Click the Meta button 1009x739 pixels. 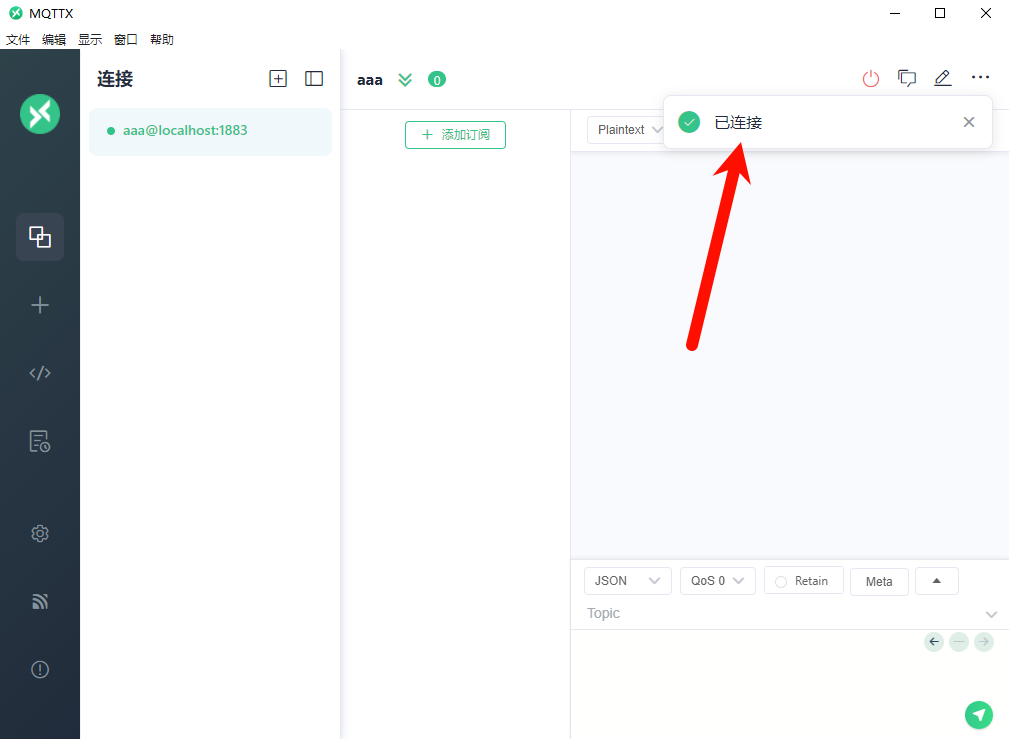pyautogui.click(x=879, y=582)
